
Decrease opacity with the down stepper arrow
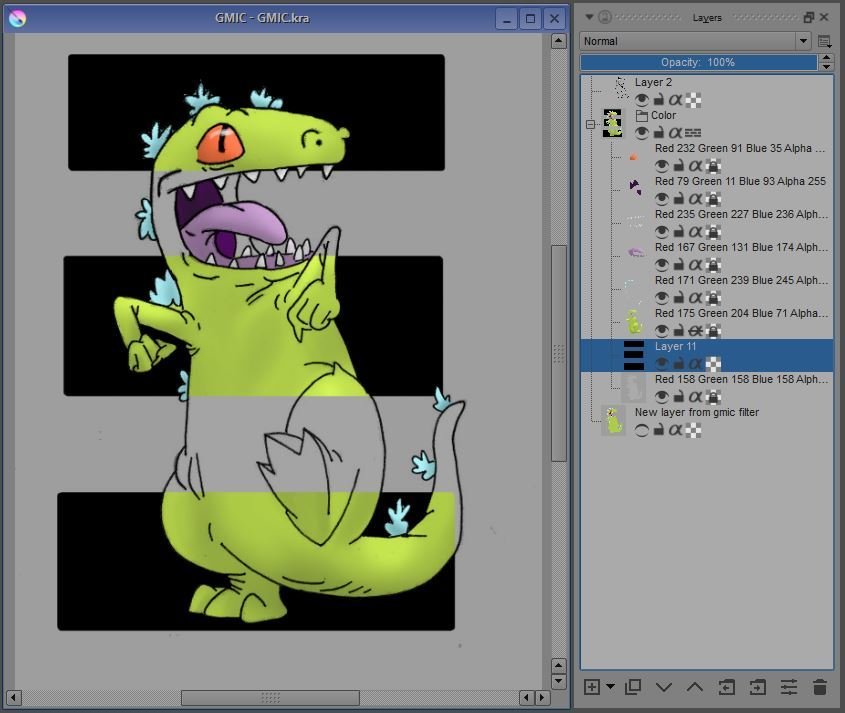826,67
